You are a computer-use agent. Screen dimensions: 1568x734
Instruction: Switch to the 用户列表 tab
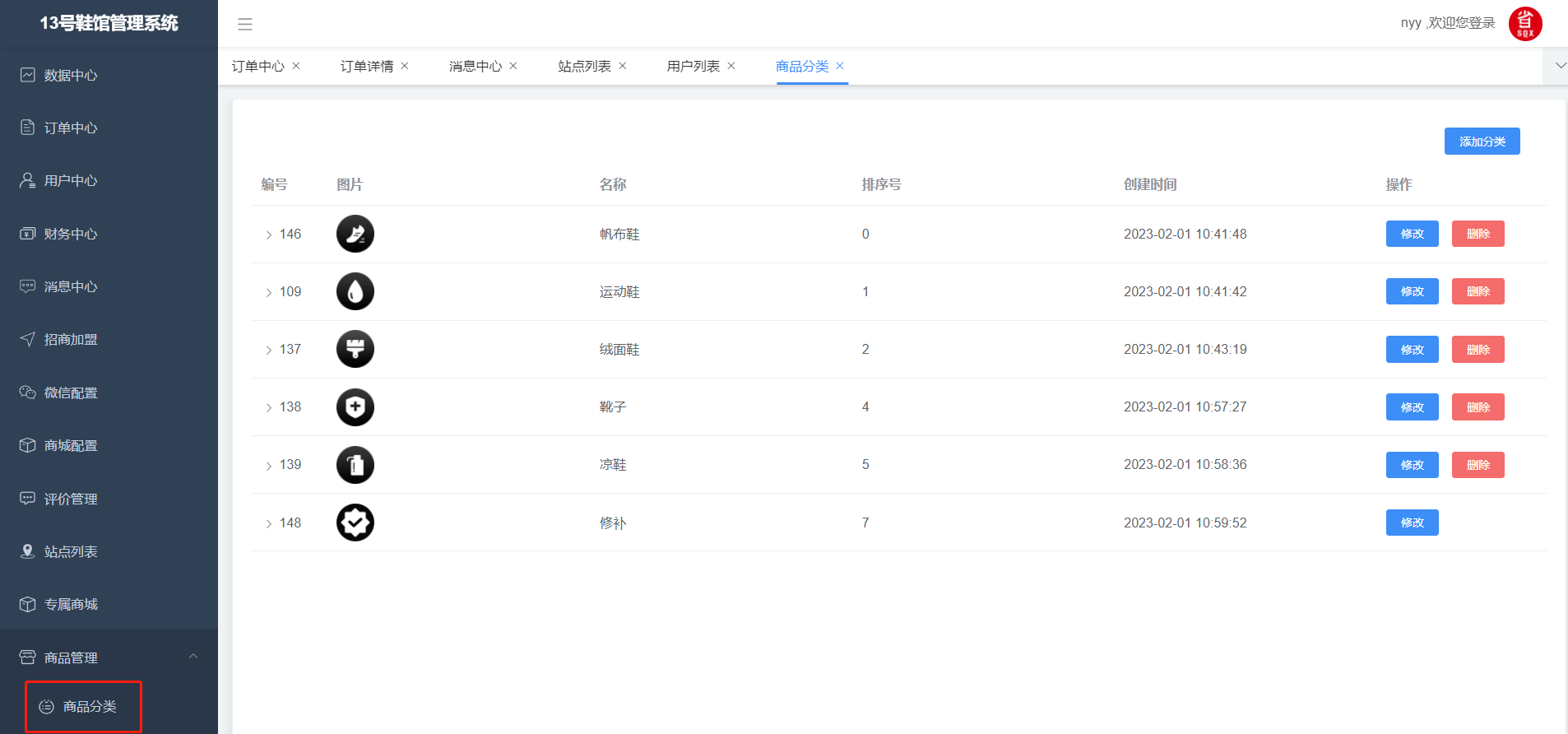coord(693,66)
